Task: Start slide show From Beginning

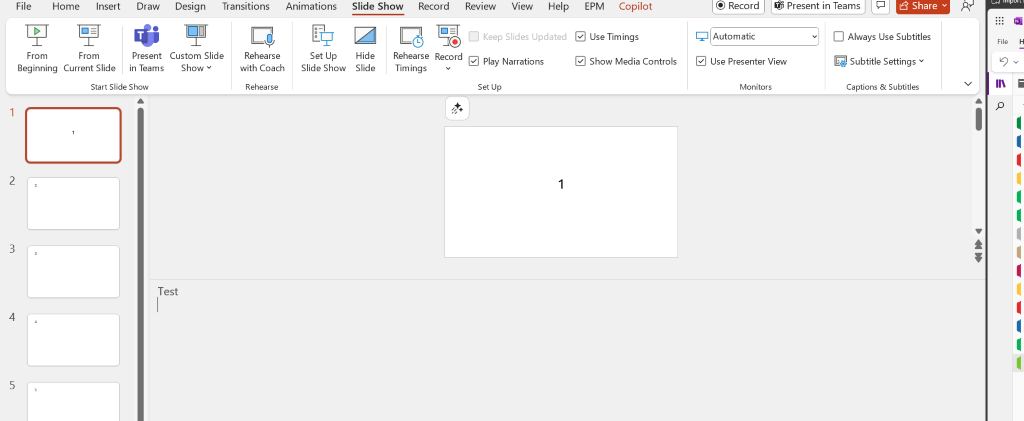Action: coord(37,48)
